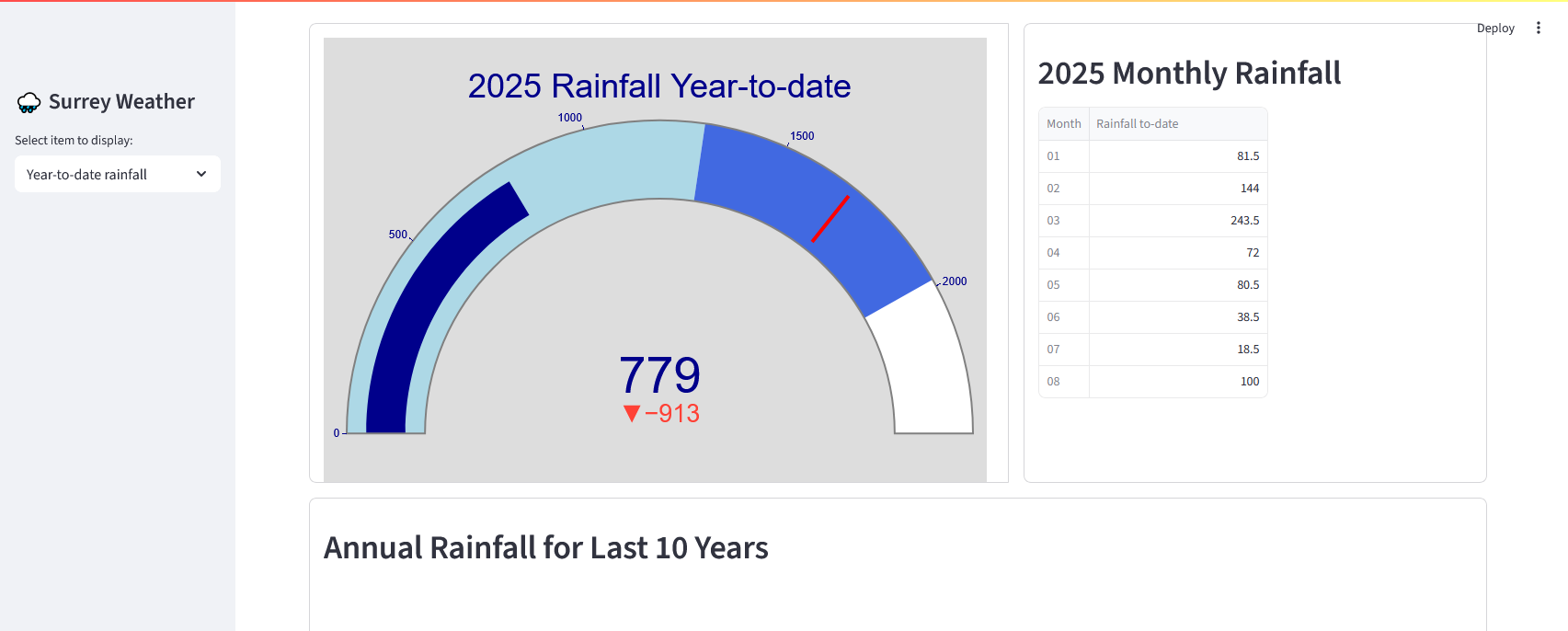Open the three-dot app menu
The width and height of the screenshot is (1568, 631).
[x=1539, y=28]
